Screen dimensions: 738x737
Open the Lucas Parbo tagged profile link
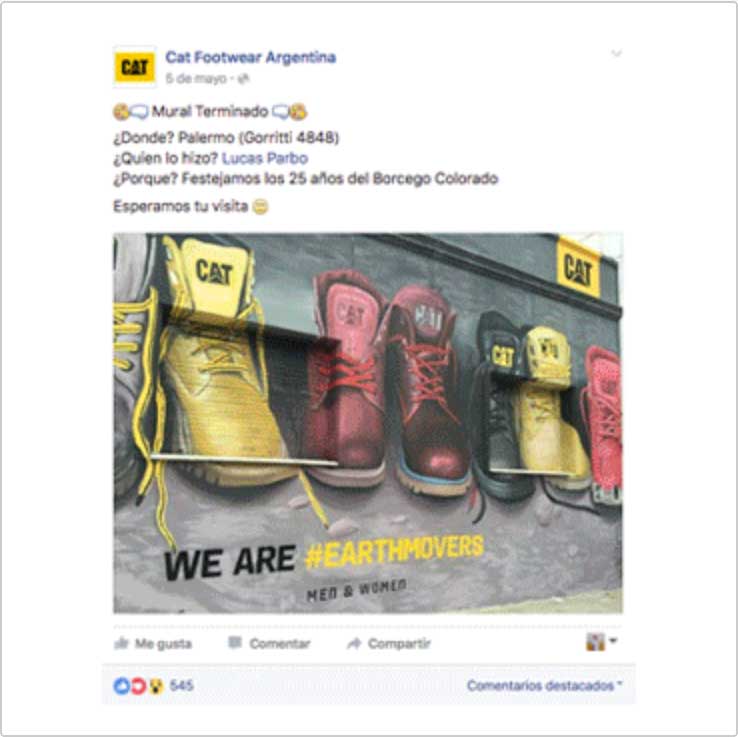coord(265,158)
